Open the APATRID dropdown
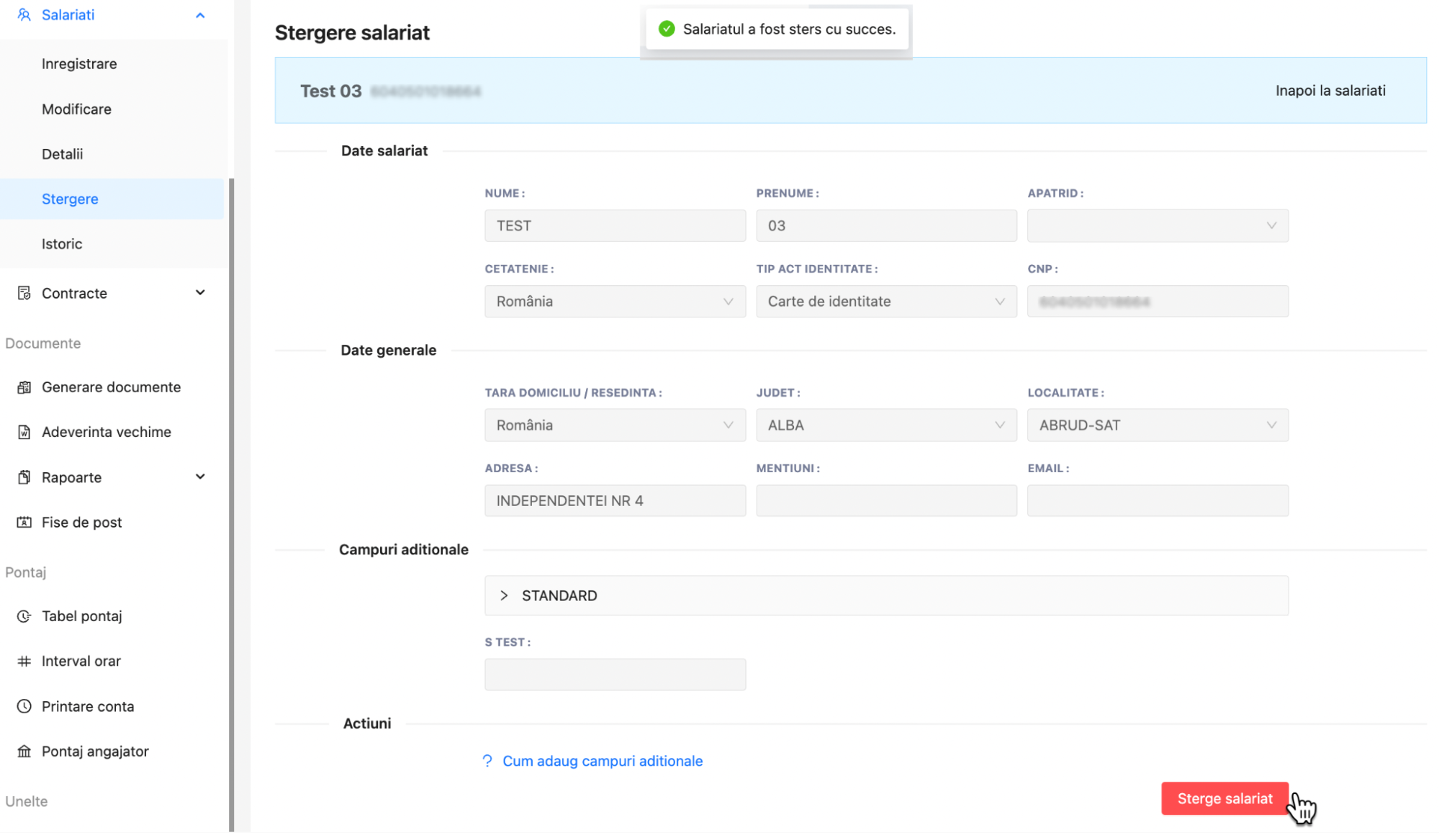This screenshot has height=840, width=1439. click(1158, 226)
